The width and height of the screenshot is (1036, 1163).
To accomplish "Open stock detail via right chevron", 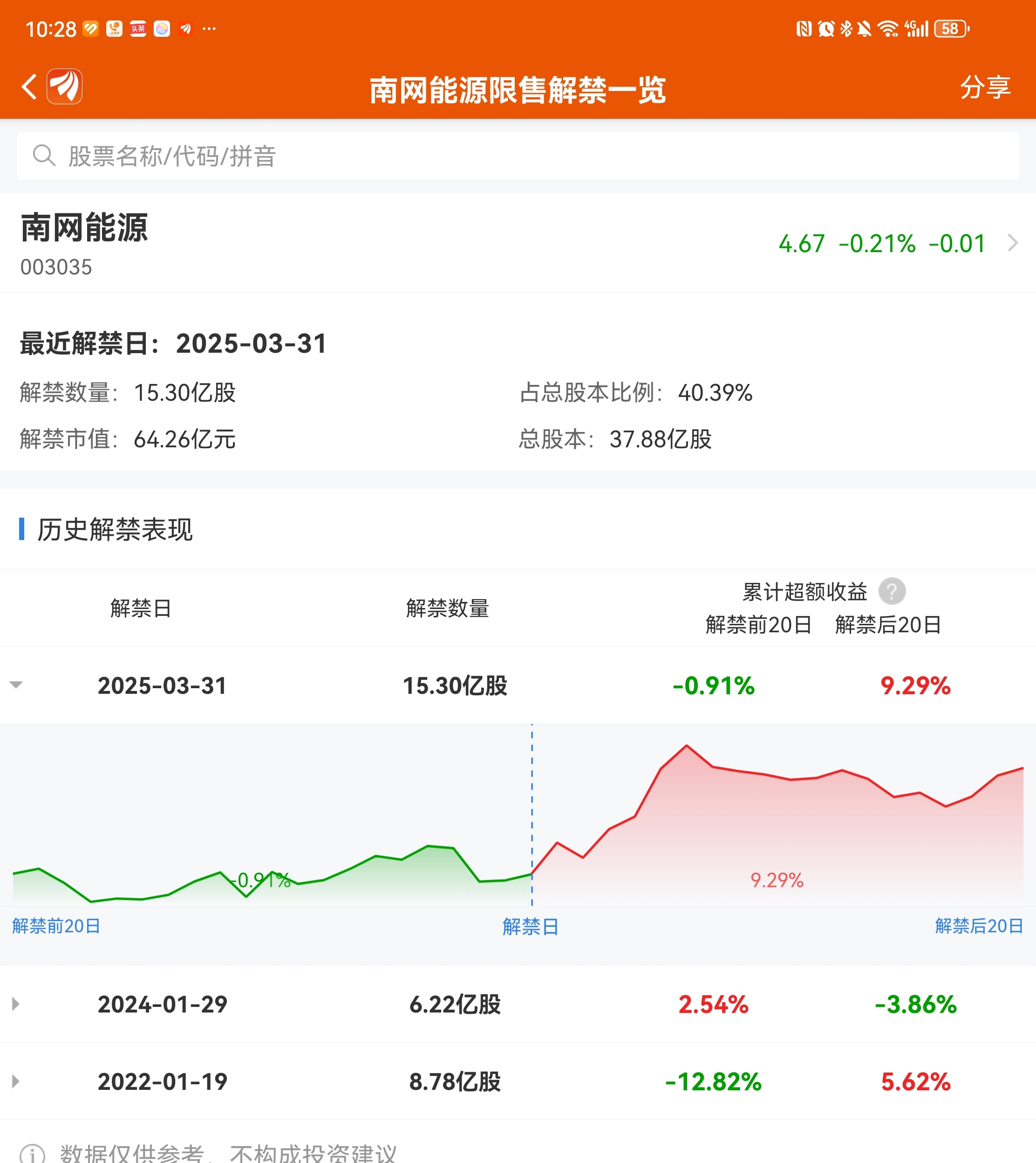I will click(x=1013, y=243).
